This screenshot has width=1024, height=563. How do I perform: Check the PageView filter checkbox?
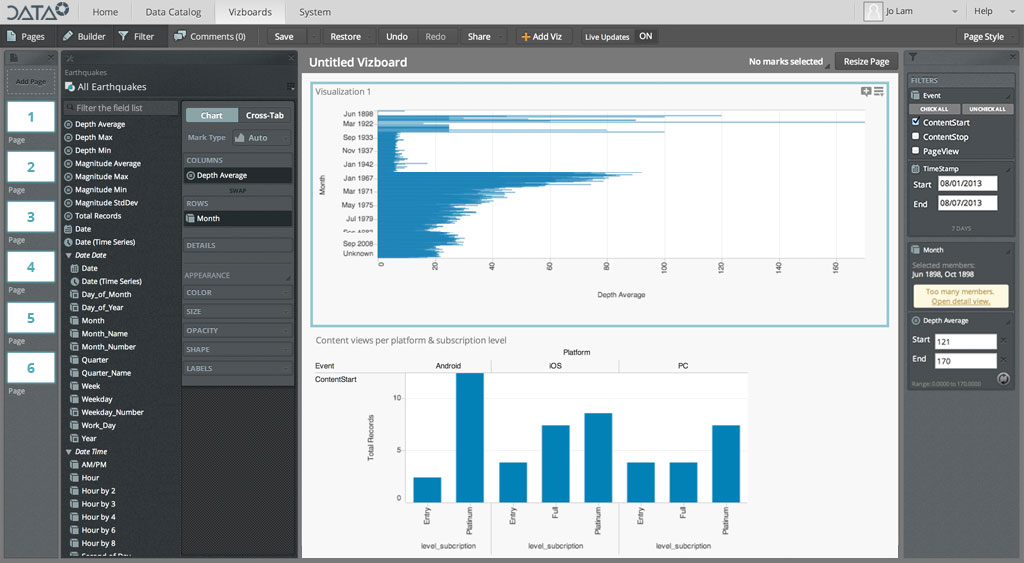pyautogui.click(x=916, y=151)
